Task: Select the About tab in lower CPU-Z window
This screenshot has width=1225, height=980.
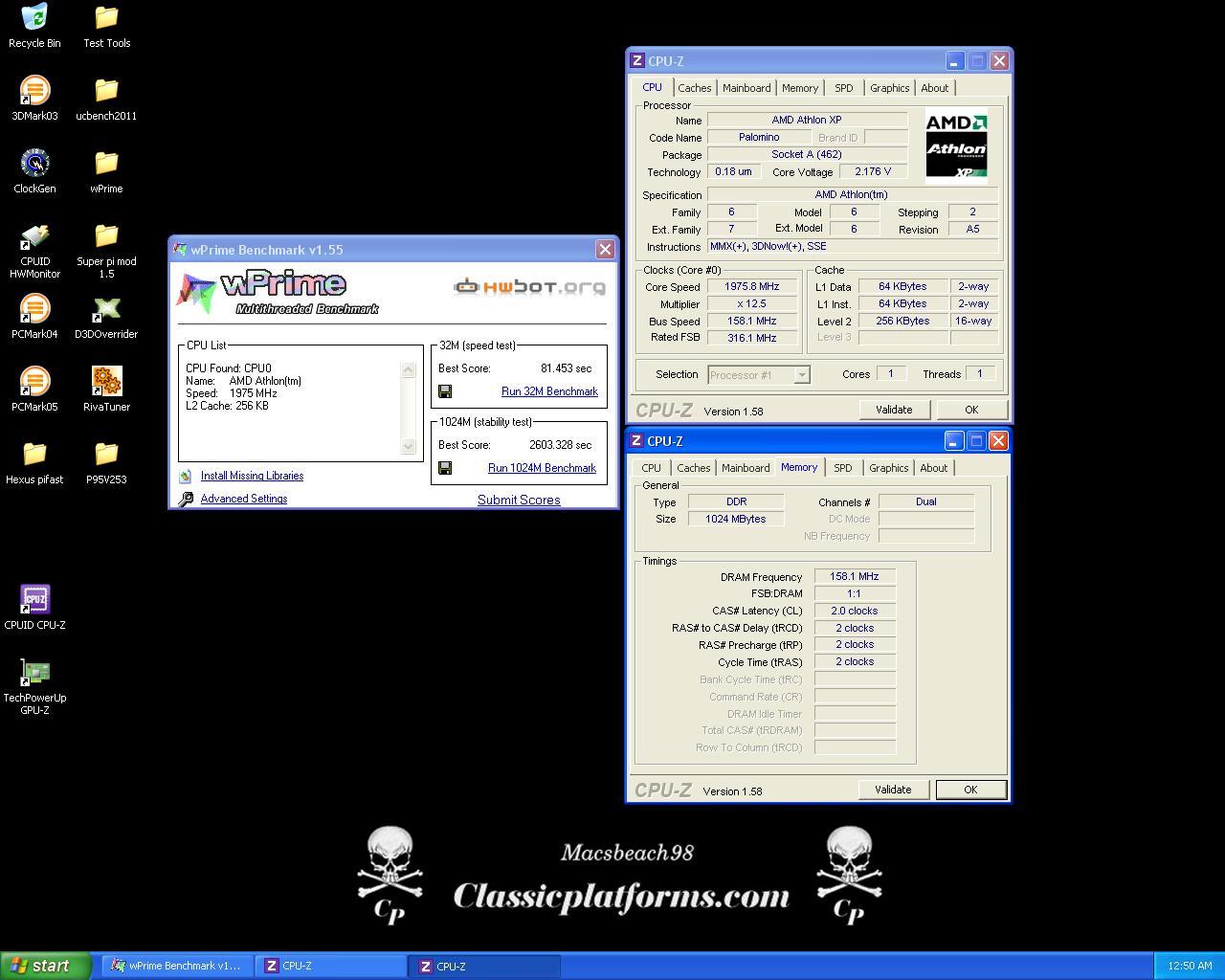Action: pyautogui.click(x=934, y=468)
